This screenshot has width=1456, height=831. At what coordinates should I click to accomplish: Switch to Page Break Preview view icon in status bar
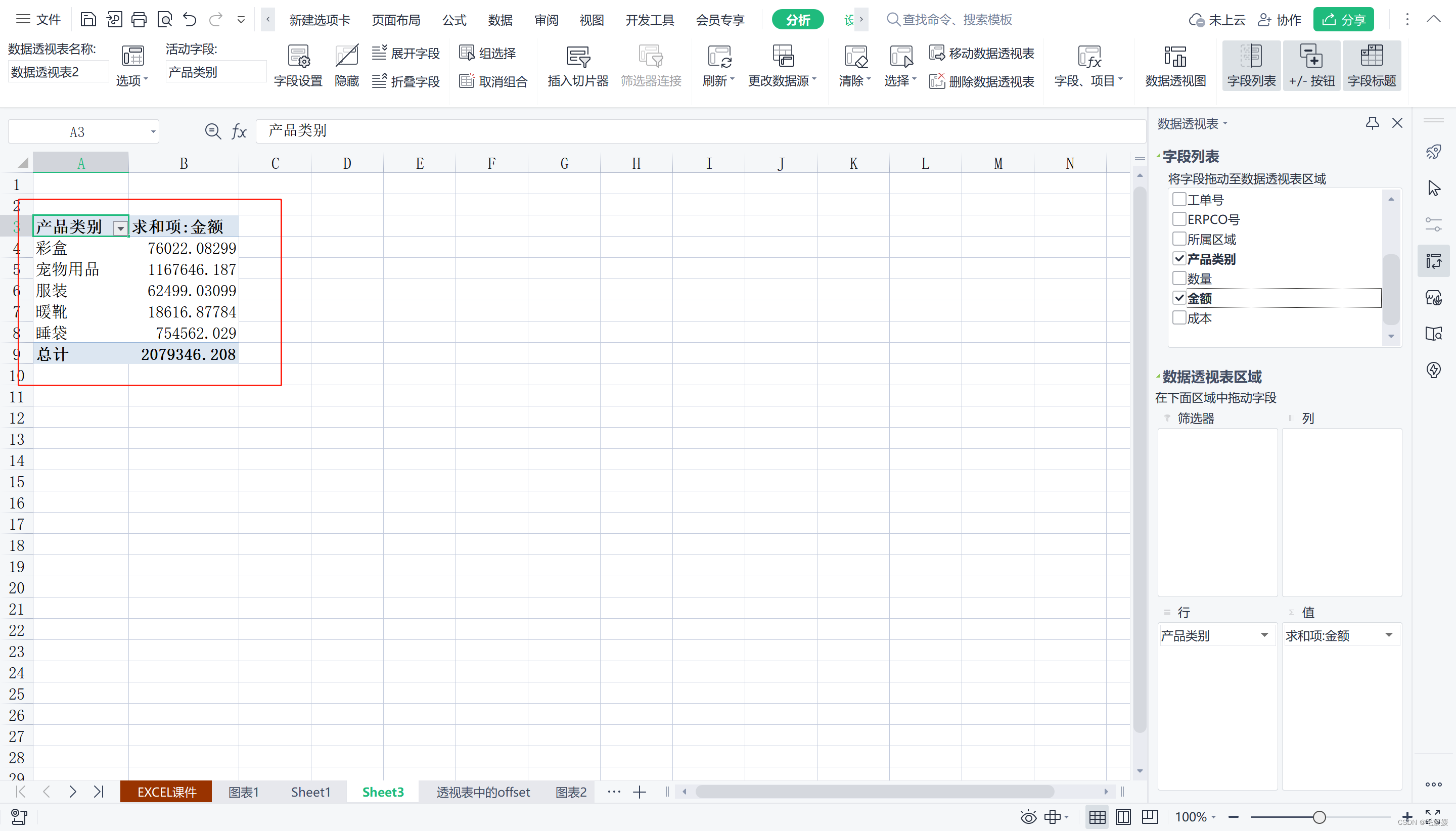coord(1150,817)
